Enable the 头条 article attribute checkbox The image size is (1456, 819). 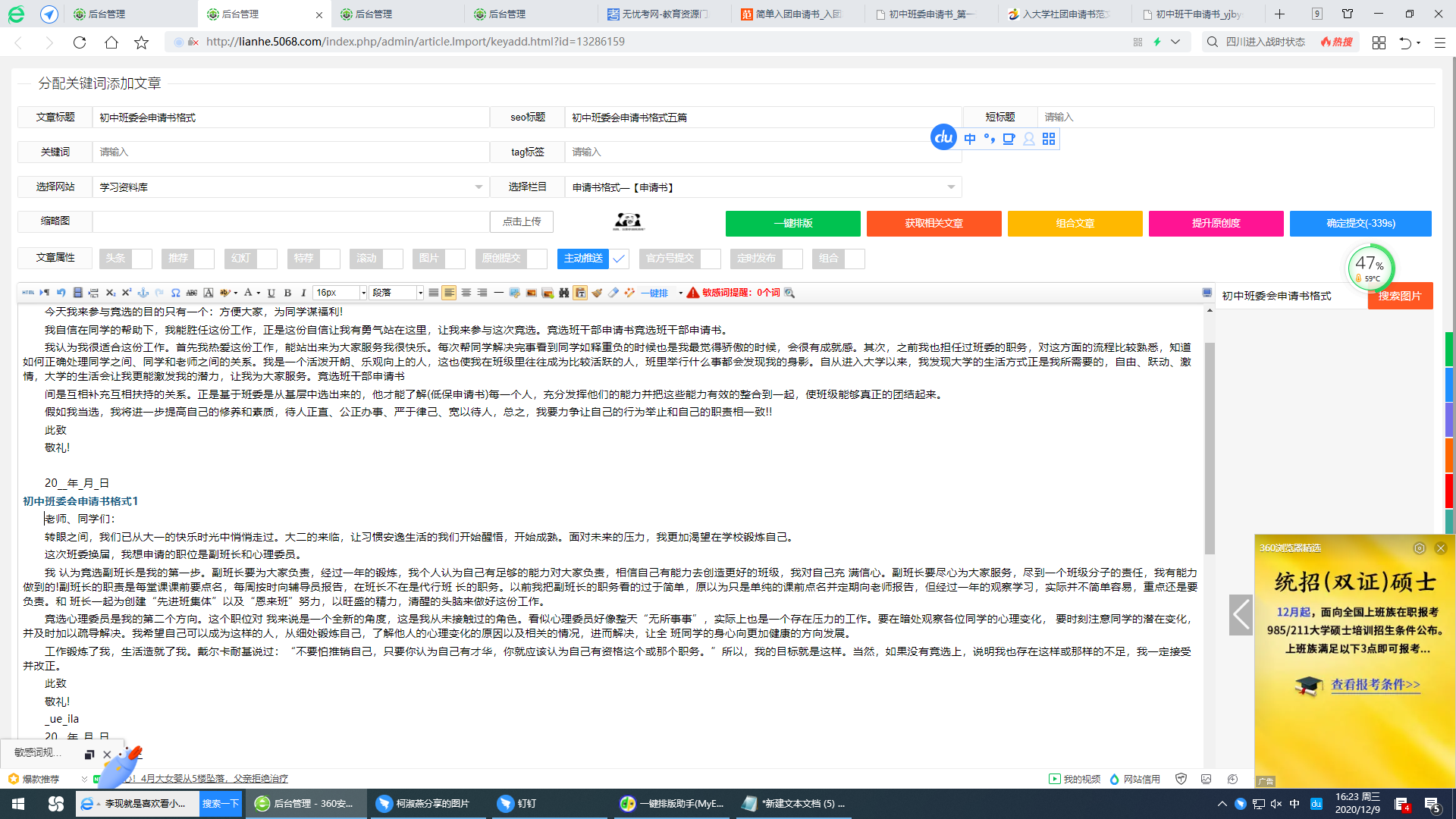tap(143, 259)
